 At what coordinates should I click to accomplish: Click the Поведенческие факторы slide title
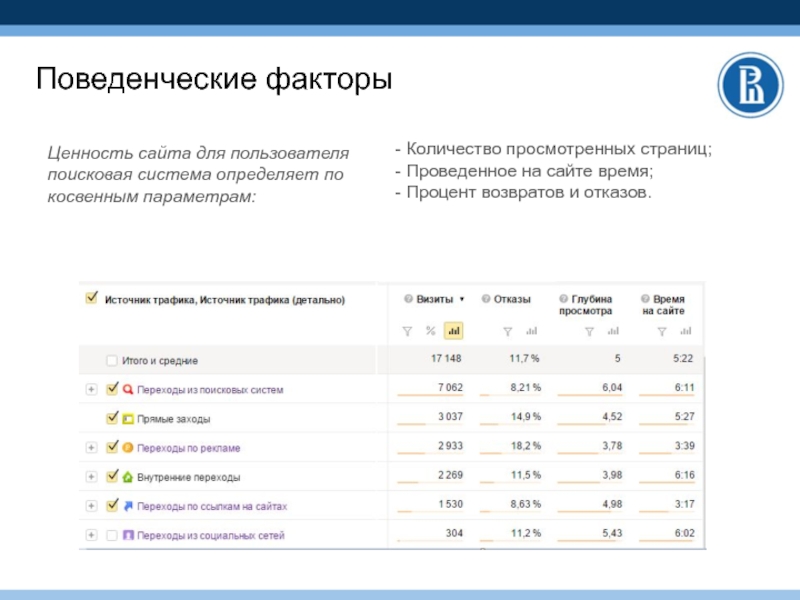click(214, 79)
